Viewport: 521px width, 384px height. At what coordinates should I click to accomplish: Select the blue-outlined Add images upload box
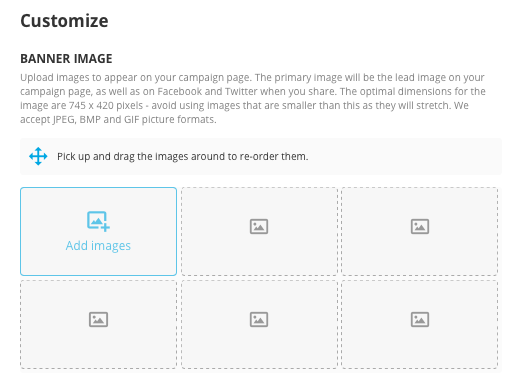pyautogui.click(x=98, y=231)
